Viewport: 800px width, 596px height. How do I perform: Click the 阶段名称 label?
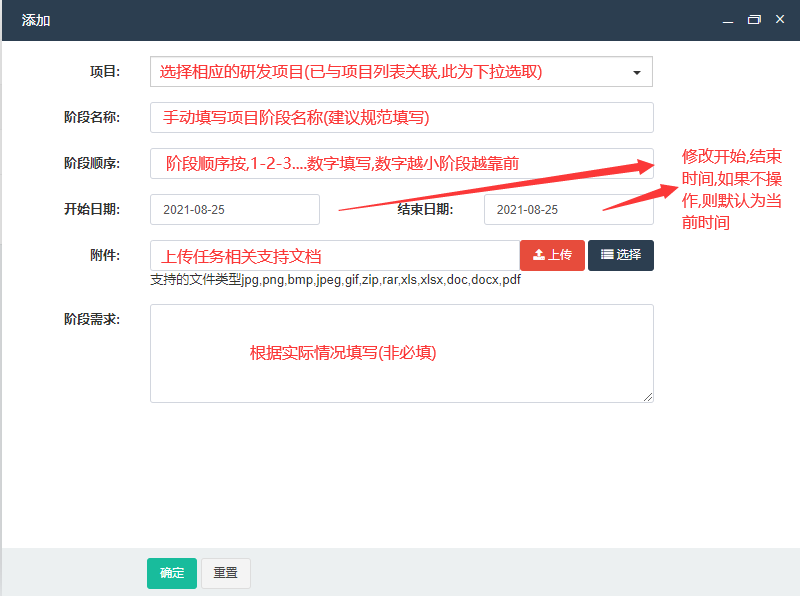(x=92, y=117)
